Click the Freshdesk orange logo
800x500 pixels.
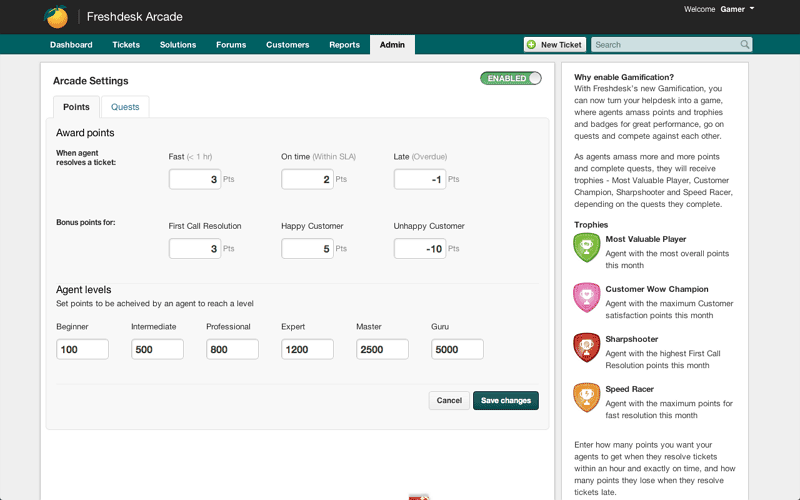pos(56,16)
